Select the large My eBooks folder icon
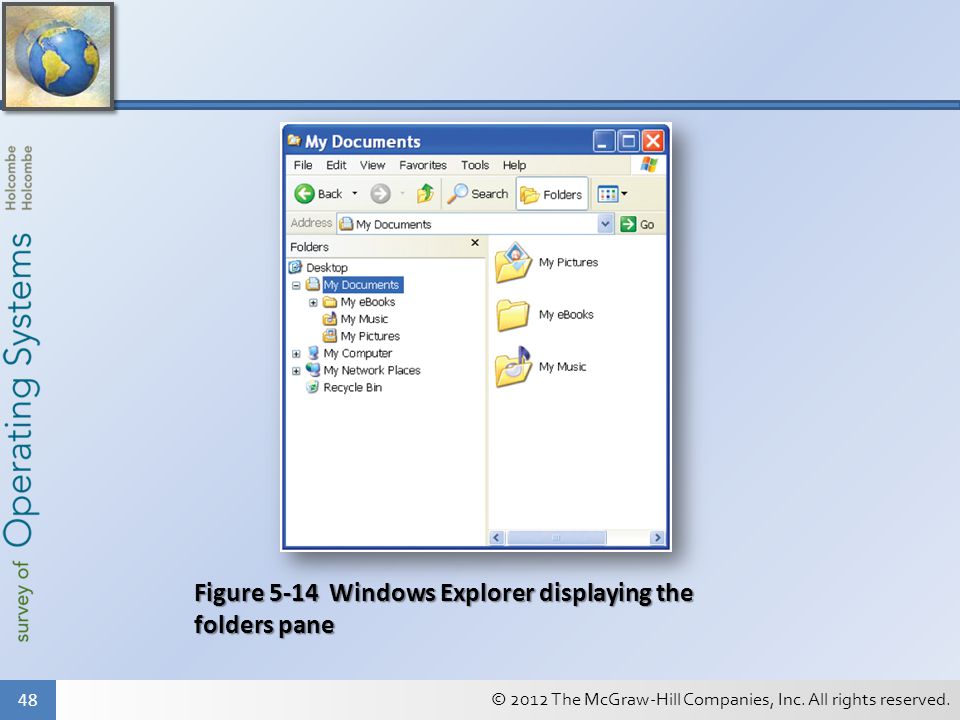The width and height of the screenshot is (960, 720). [x=513, y=315]
